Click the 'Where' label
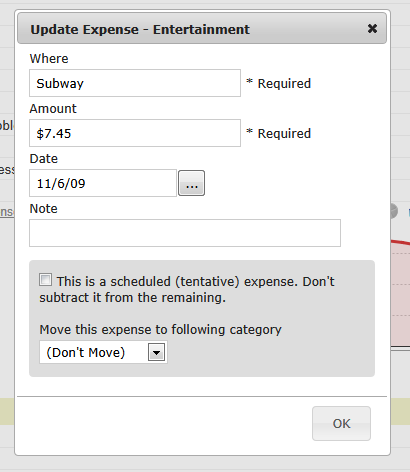This screenshot has width=410, height=472. 49,59
